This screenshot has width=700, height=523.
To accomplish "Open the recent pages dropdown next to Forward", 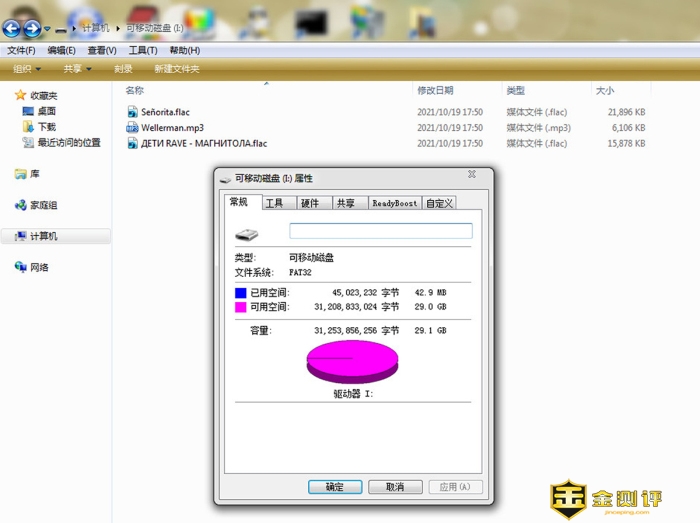I will coord(47,29).
